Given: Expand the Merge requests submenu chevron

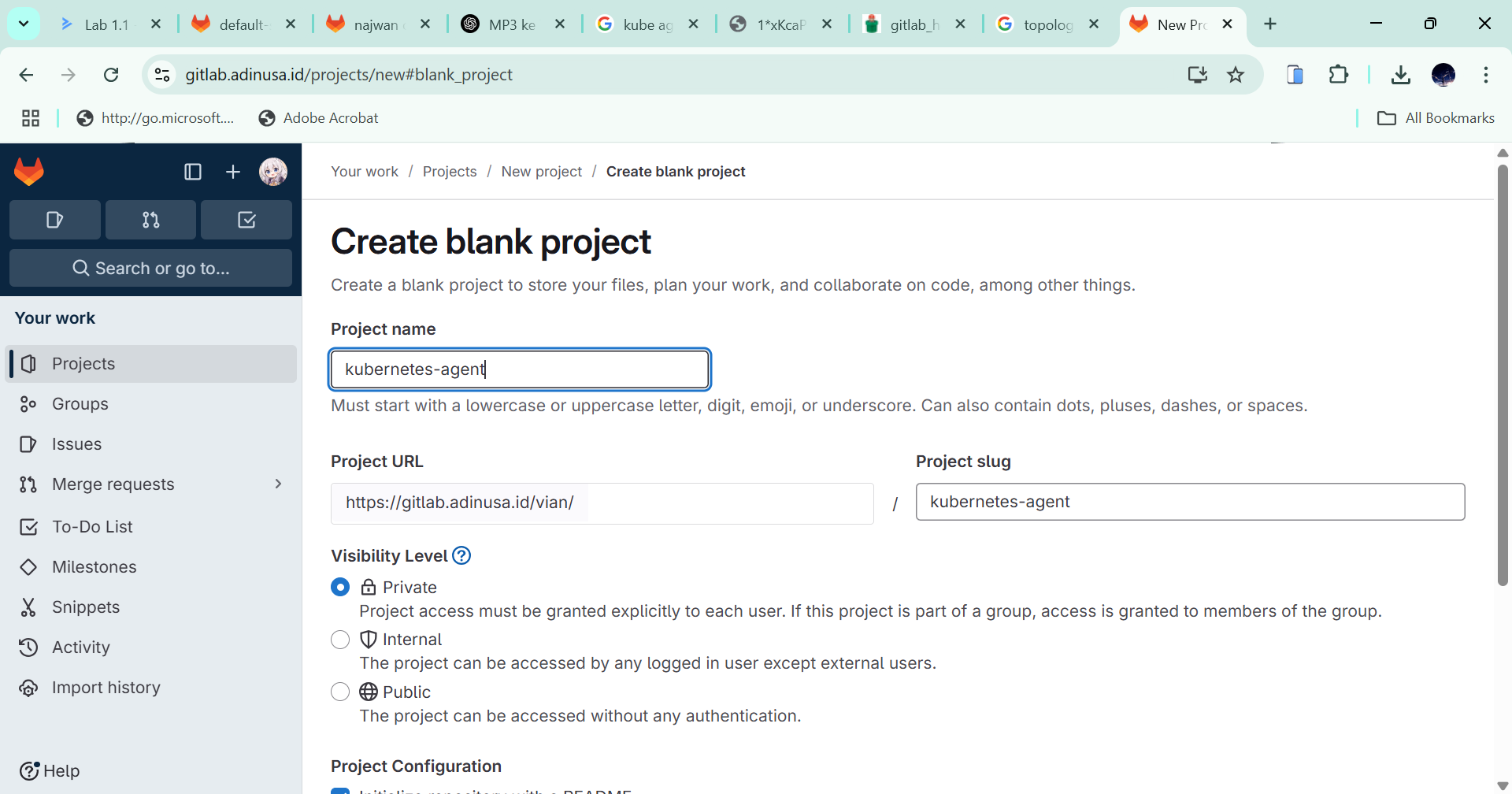Looking at the screenshot, I should point(278,484).
